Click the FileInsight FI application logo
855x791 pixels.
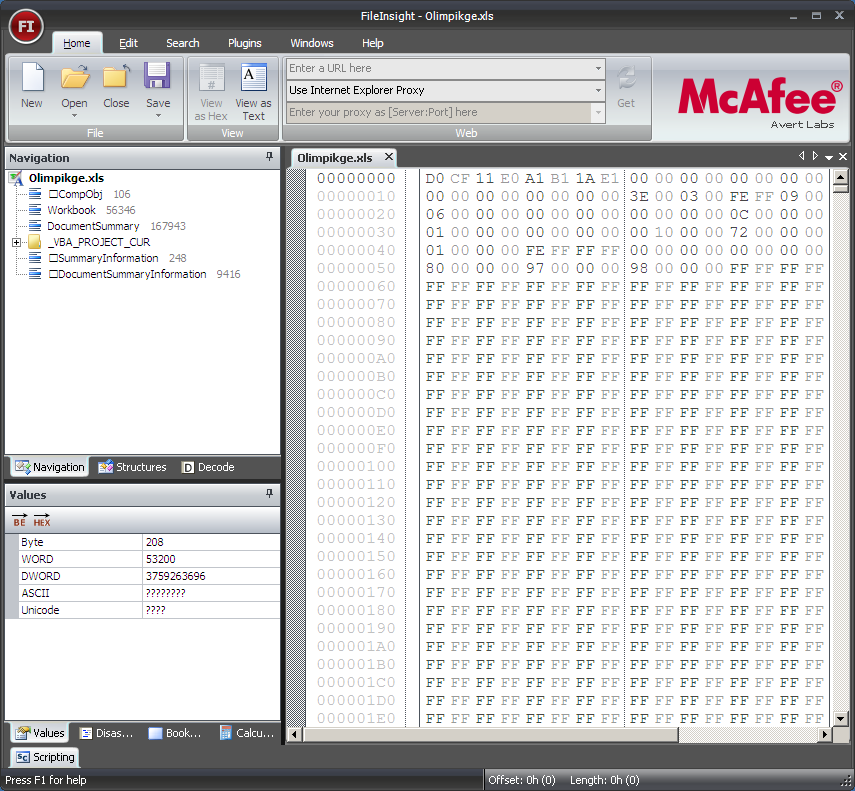26,27
